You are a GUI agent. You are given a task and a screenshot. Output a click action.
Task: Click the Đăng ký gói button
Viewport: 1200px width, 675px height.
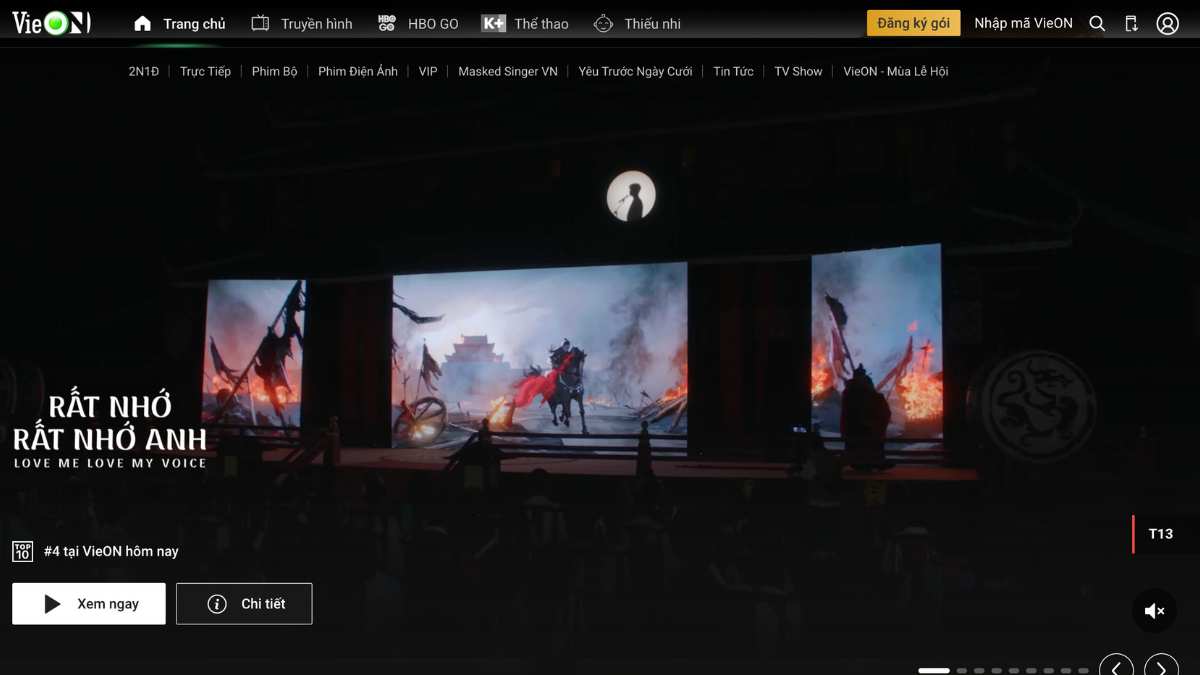pos(913,23)
